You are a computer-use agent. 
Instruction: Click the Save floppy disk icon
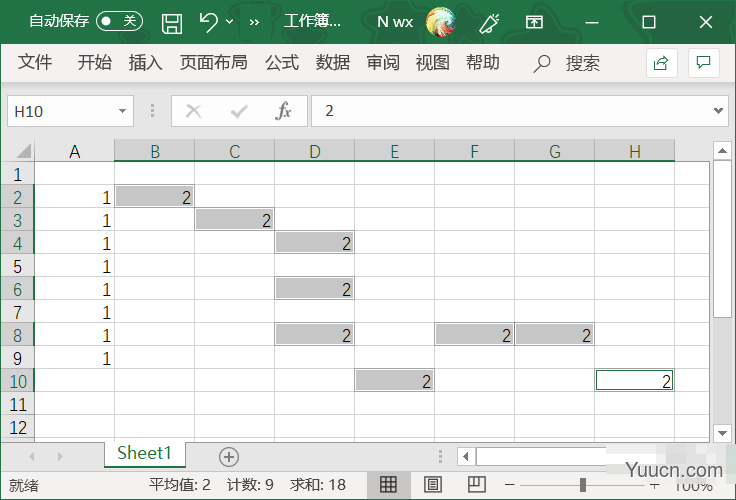click(x=172, y=23)
